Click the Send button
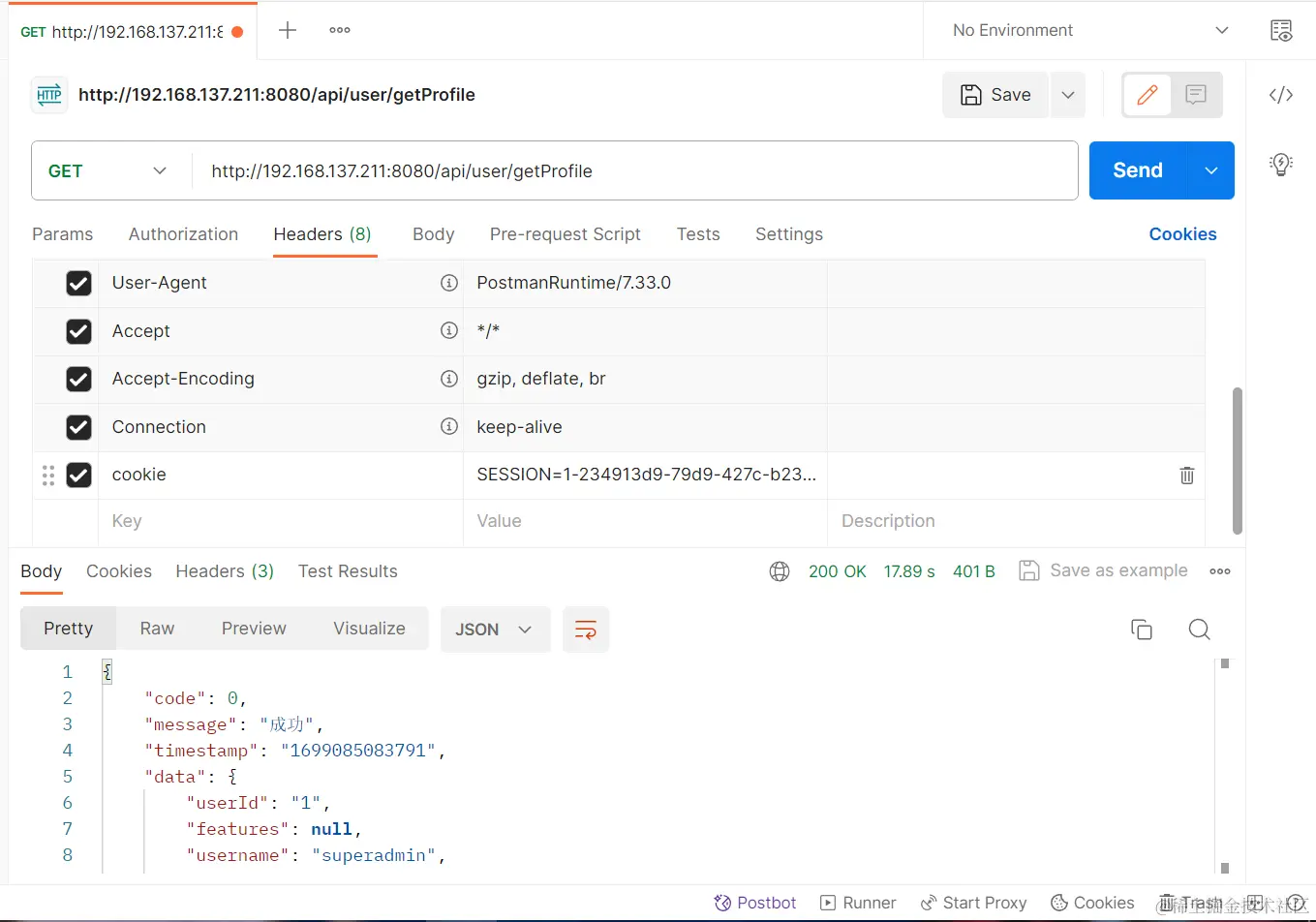The width and height of the screenshot is (1316, 922). click(x=1138, y=170)
